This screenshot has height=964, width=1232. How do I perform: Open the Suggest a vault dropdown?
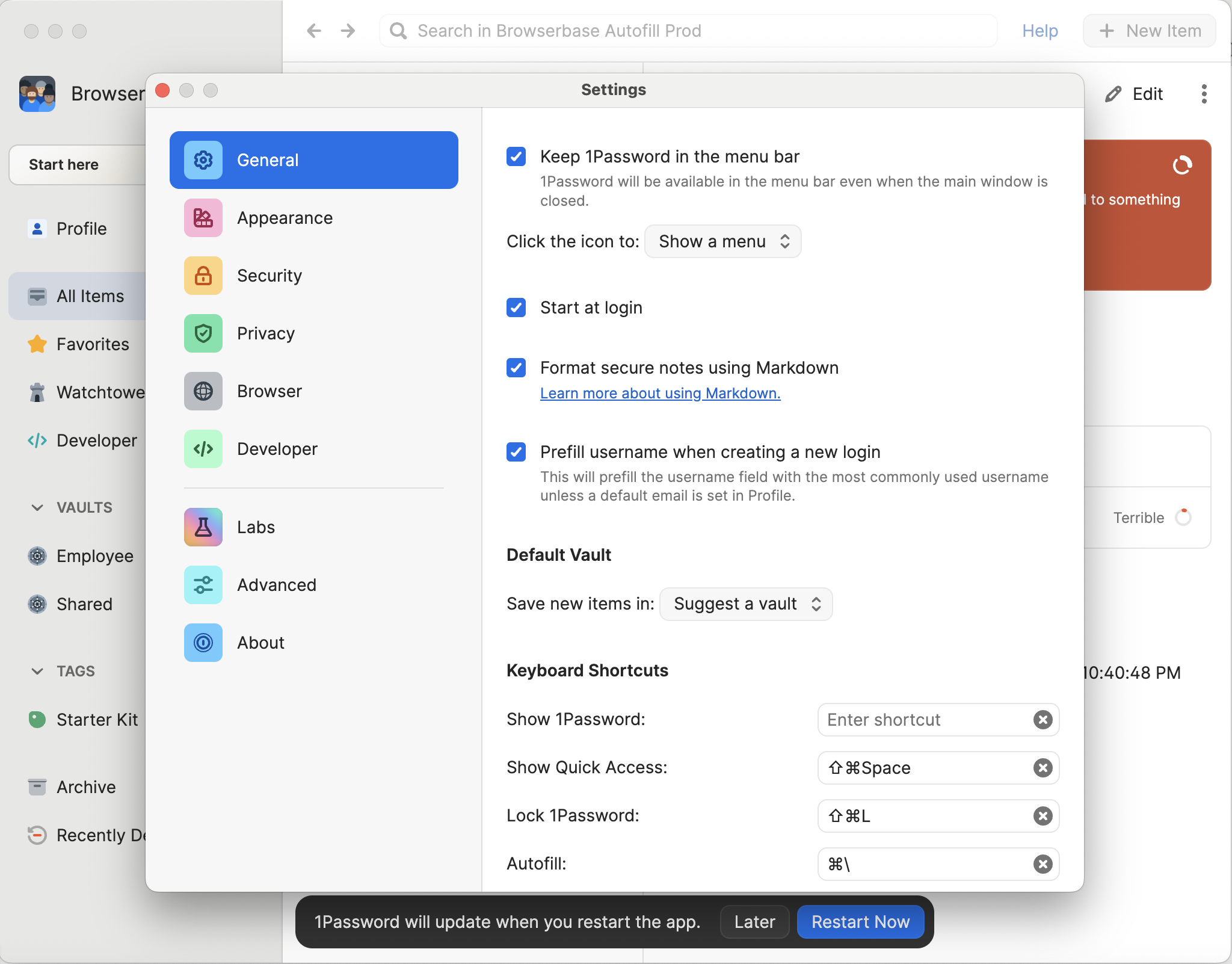point(746,604)
